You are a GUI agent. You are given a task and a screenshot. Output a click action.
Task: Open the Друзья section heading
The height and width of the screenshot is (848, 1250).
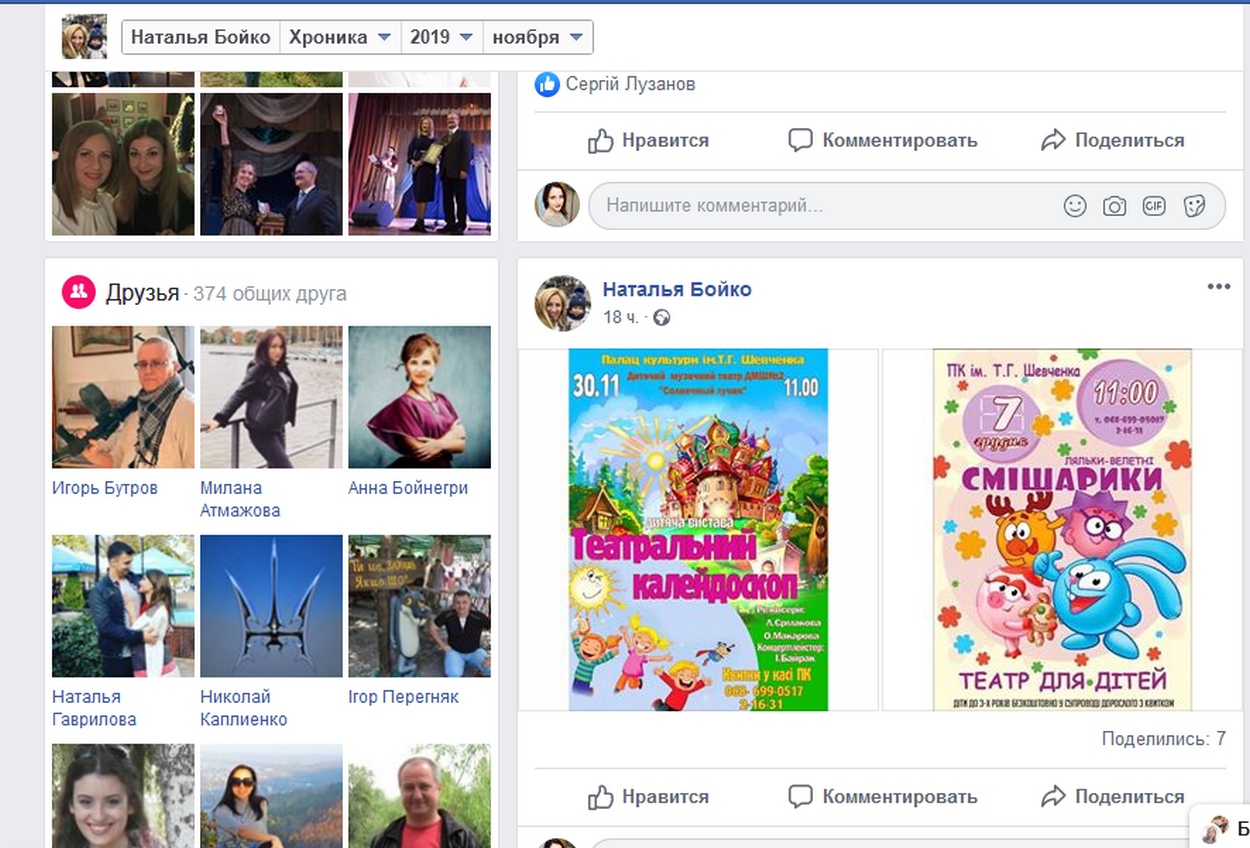click(142, 293)
